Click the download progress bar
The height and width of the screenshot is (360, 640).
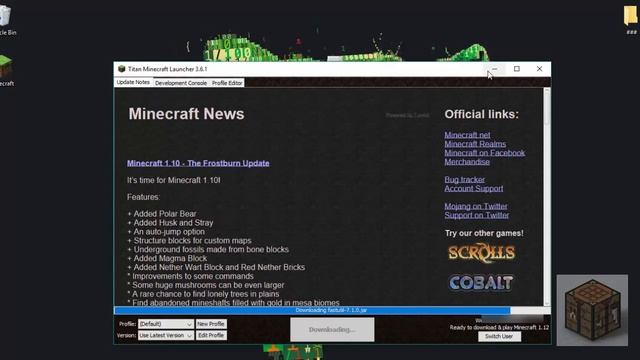point(332,311)
